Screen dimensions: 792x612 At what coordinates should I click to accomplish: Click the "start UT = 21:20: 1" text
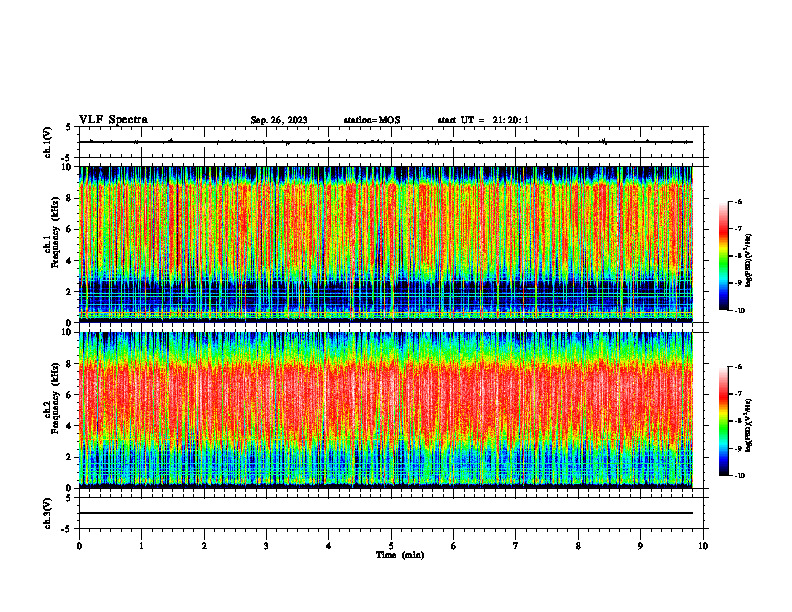coord(483,120)
